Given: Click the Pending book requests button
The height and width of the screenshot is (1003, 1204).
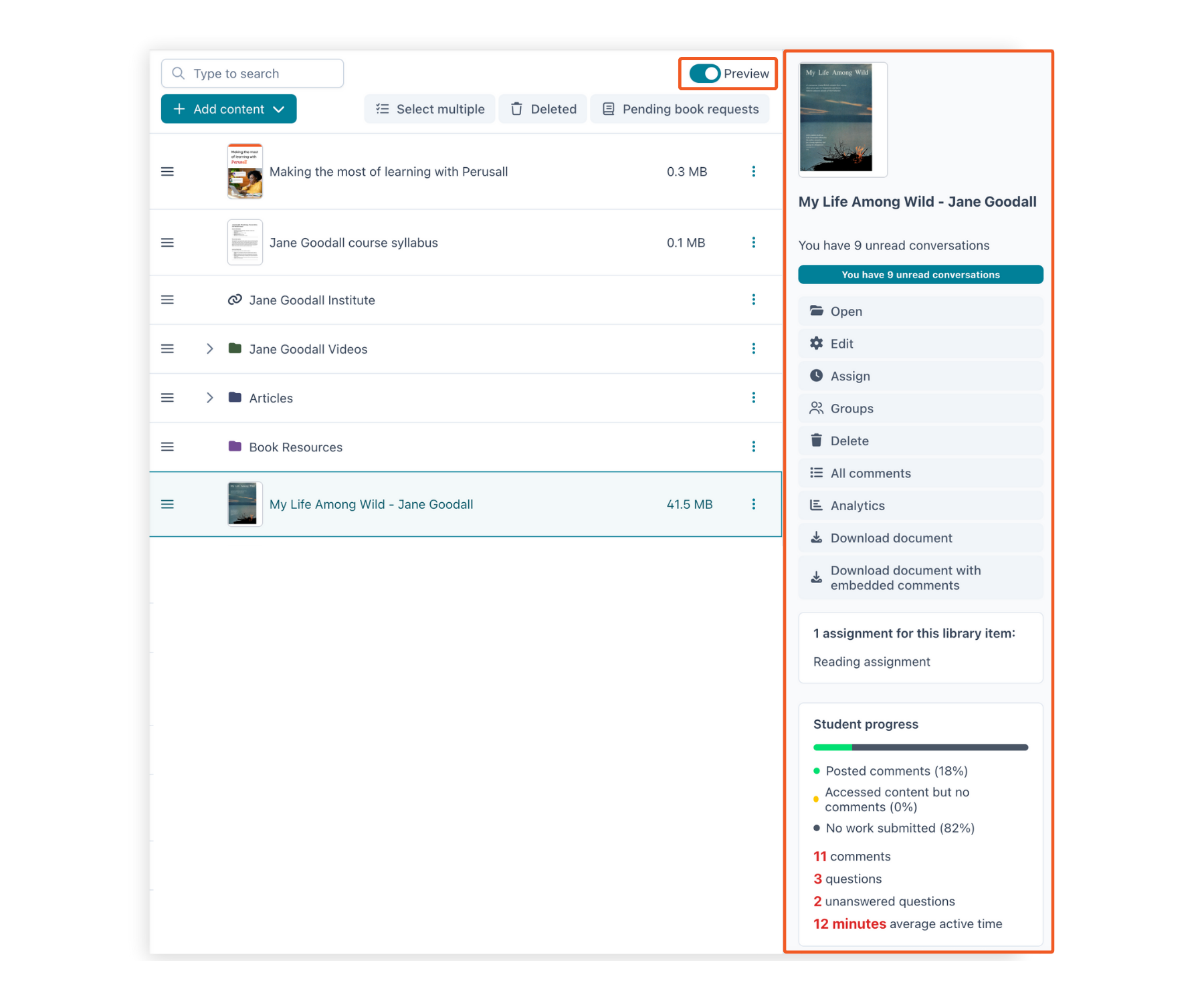Looking at the screenshot, I should coord(680,108).
